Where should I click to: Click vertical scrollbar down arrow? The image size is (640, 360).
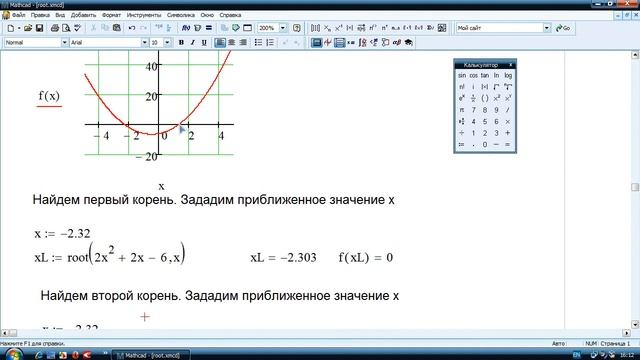point(635,324)
